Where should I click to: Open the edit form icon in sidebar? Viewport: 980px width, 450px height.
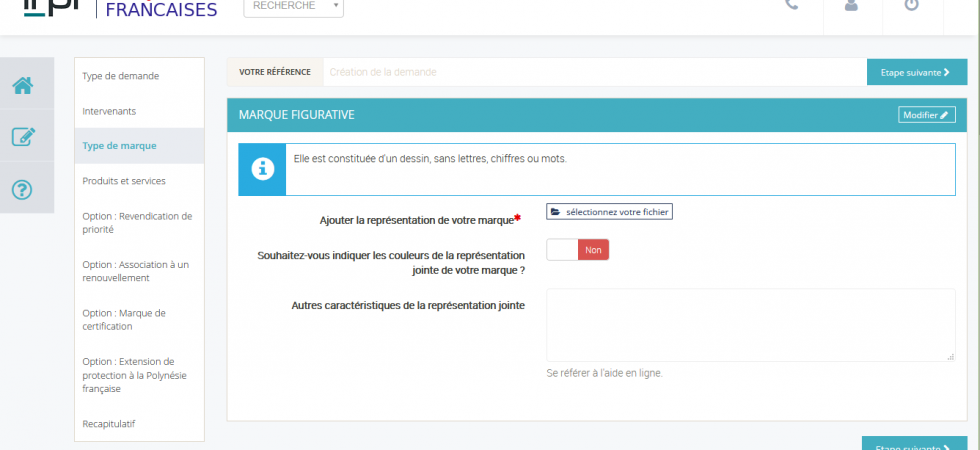click(x=23, y=137)
